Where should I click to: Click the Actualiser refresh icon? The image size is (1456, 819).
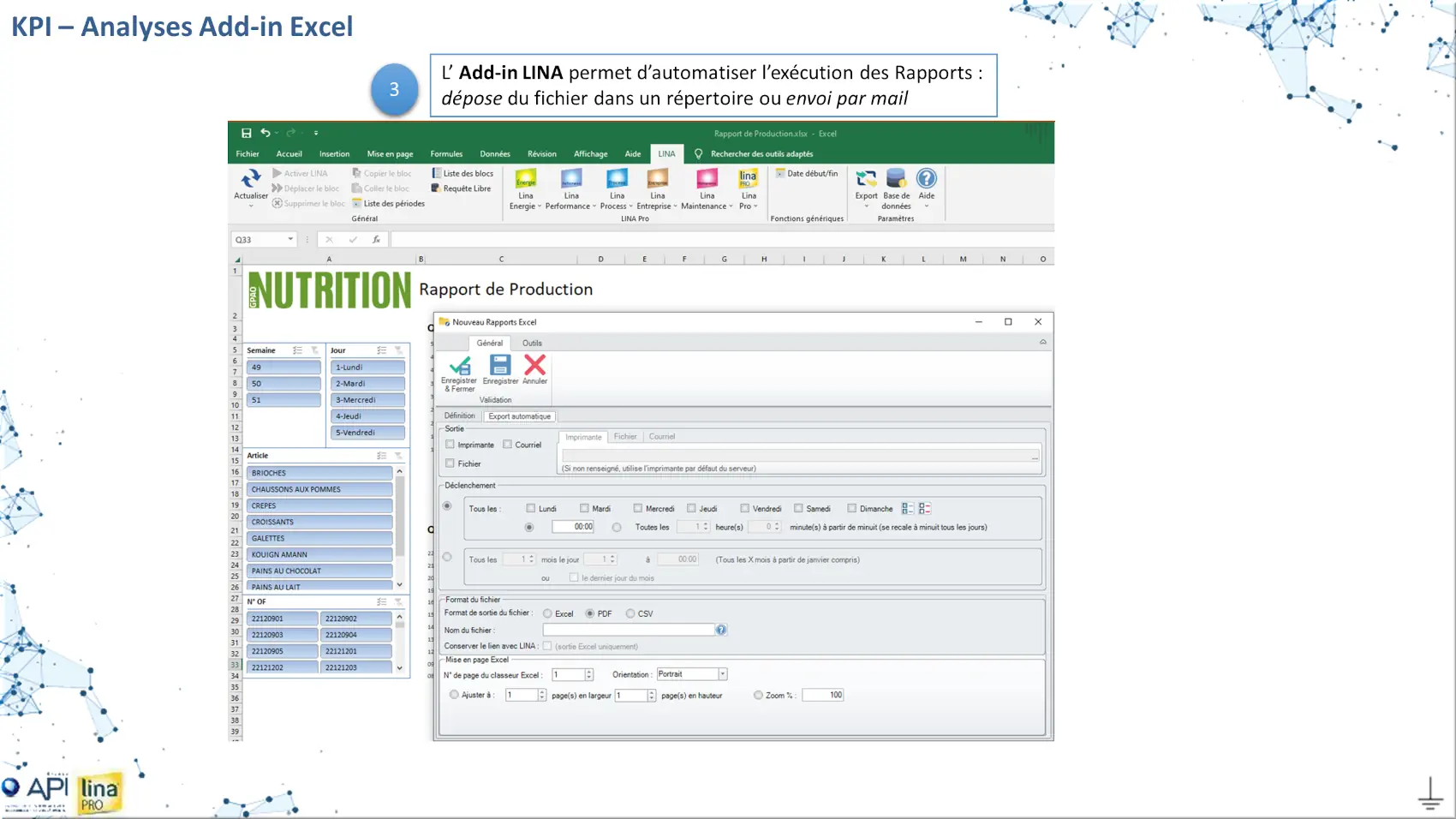click(x=250, y=178)
